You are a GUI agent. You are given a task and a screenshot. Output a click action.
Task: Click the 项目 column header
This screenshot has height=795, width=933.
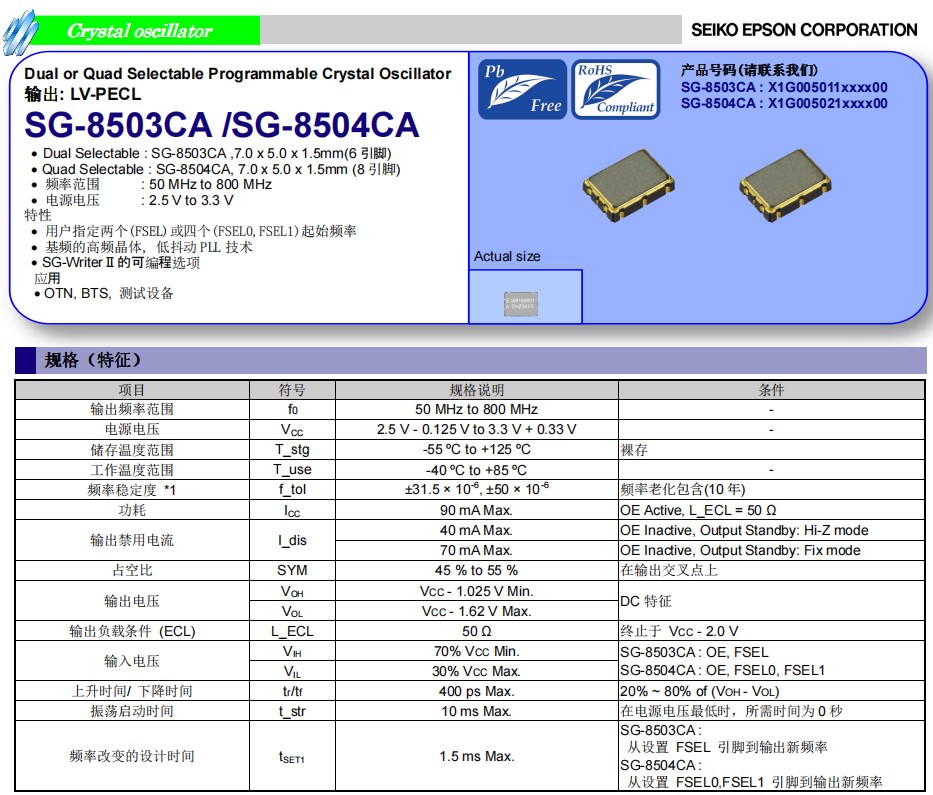coord(132,390)
